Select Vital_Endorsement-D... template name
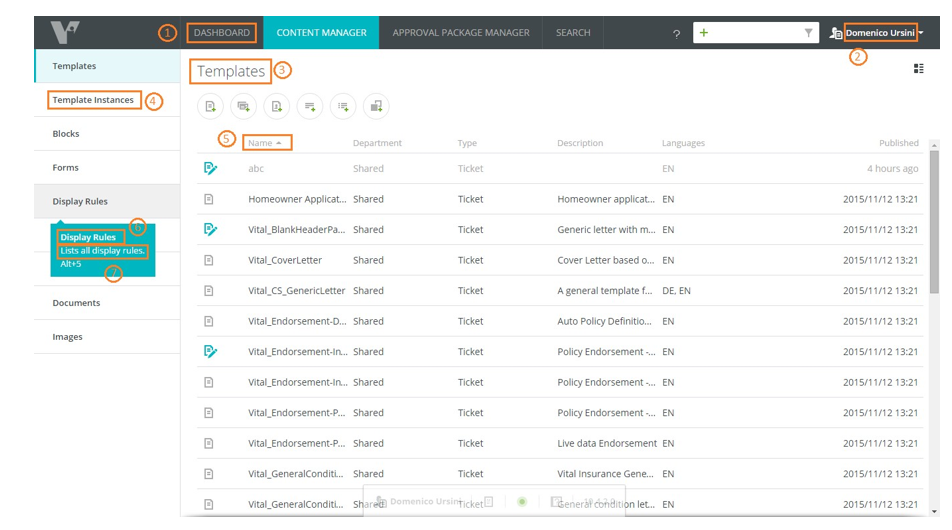 click(x=297, y=321)
